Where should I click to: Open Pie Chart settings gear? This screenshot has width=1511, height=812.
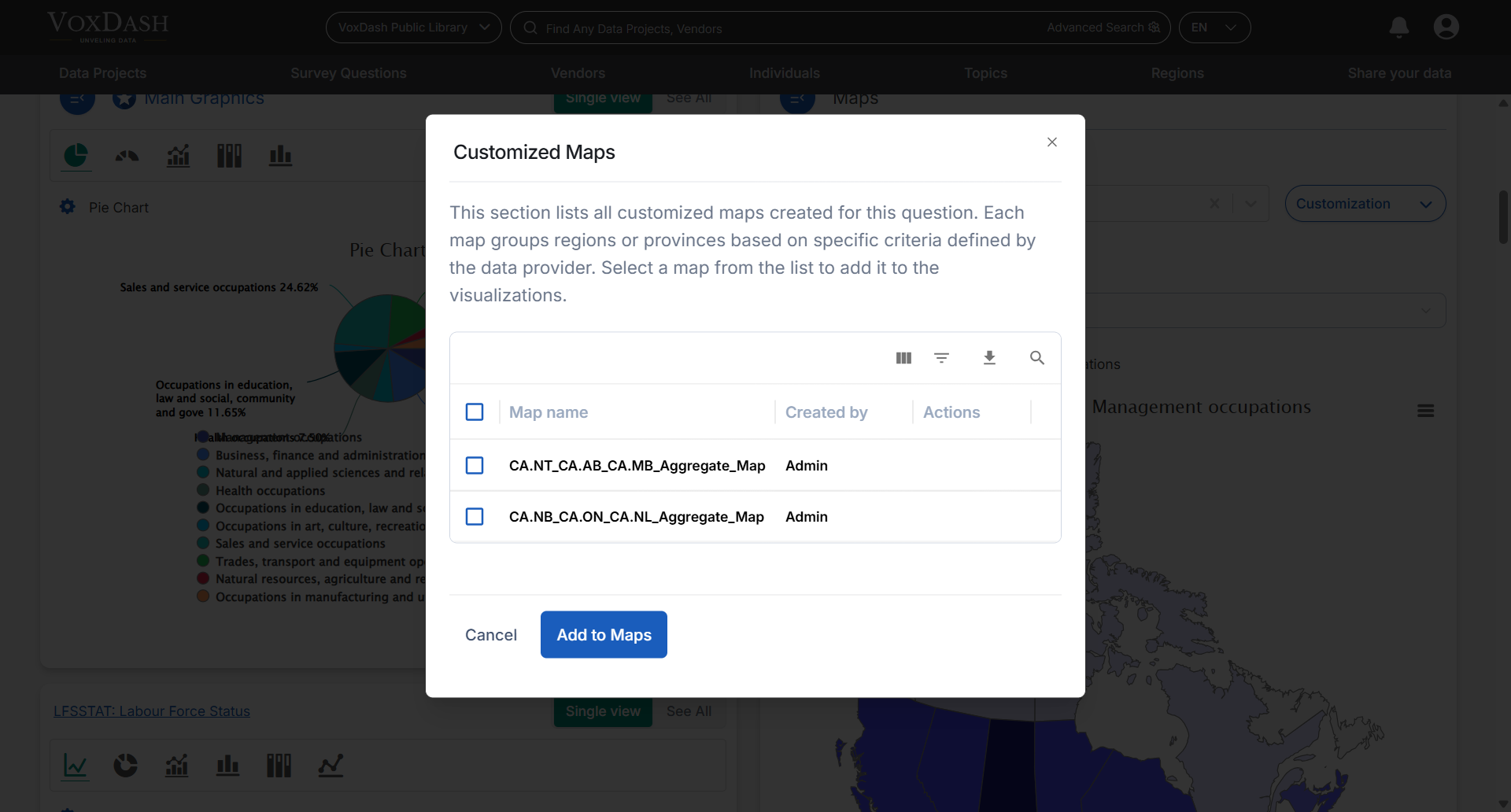[x=68, y=207]
